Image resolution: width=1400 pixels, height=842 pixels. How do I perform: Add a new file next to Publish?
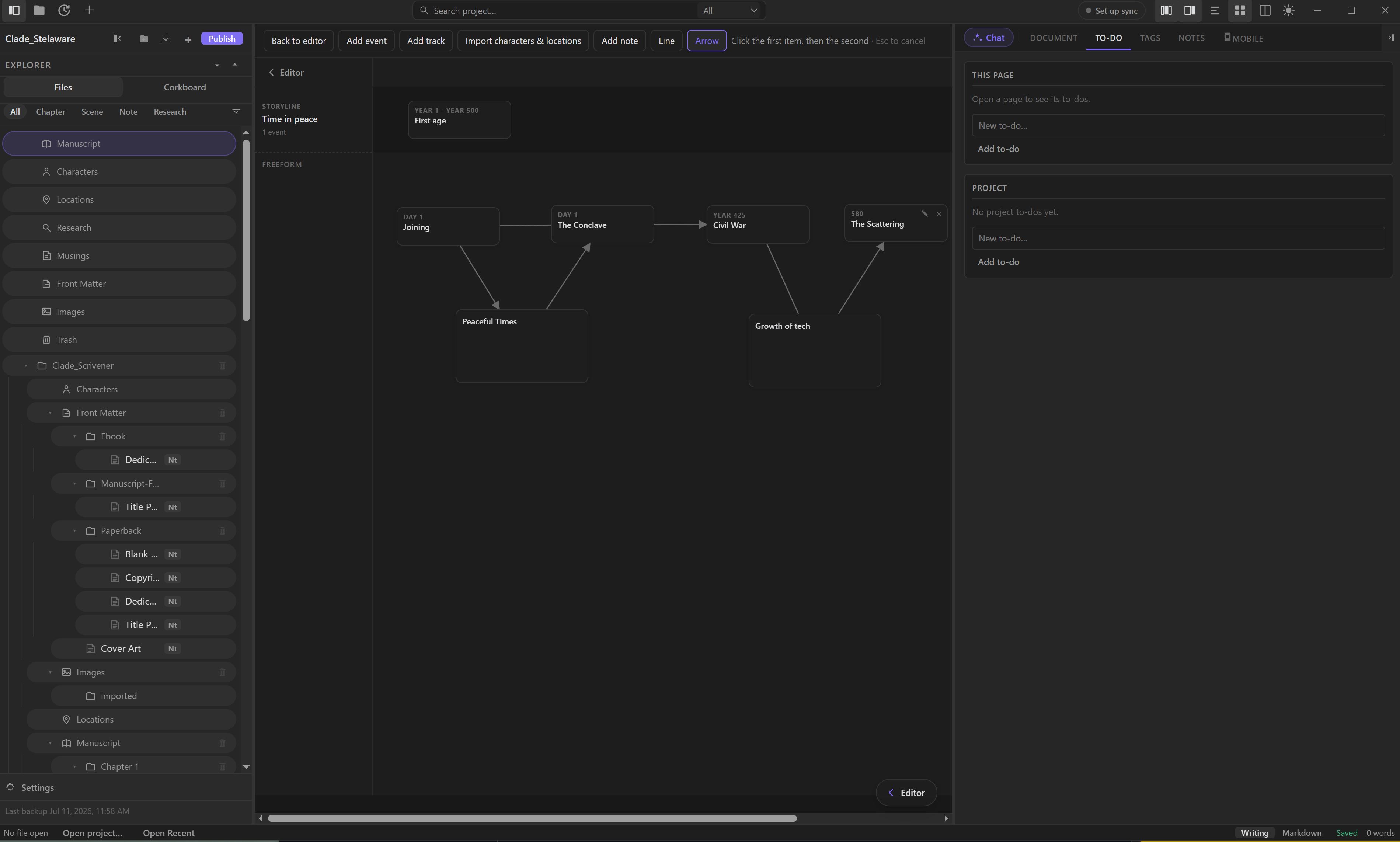(x=188, y=39)
